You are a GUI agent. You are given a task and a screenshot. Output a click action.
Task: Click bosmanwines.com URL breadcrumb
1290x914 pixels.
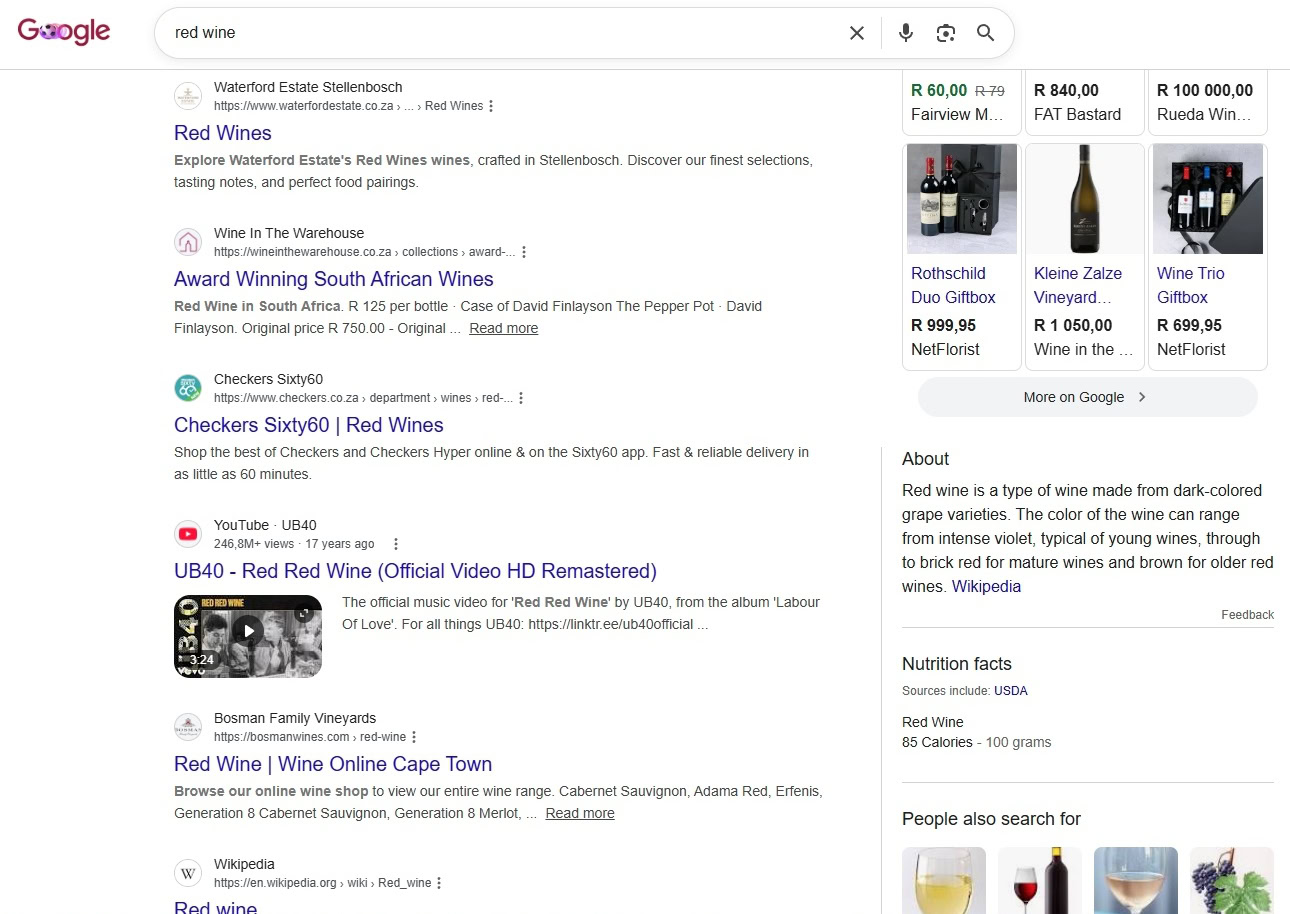[310, 737]
